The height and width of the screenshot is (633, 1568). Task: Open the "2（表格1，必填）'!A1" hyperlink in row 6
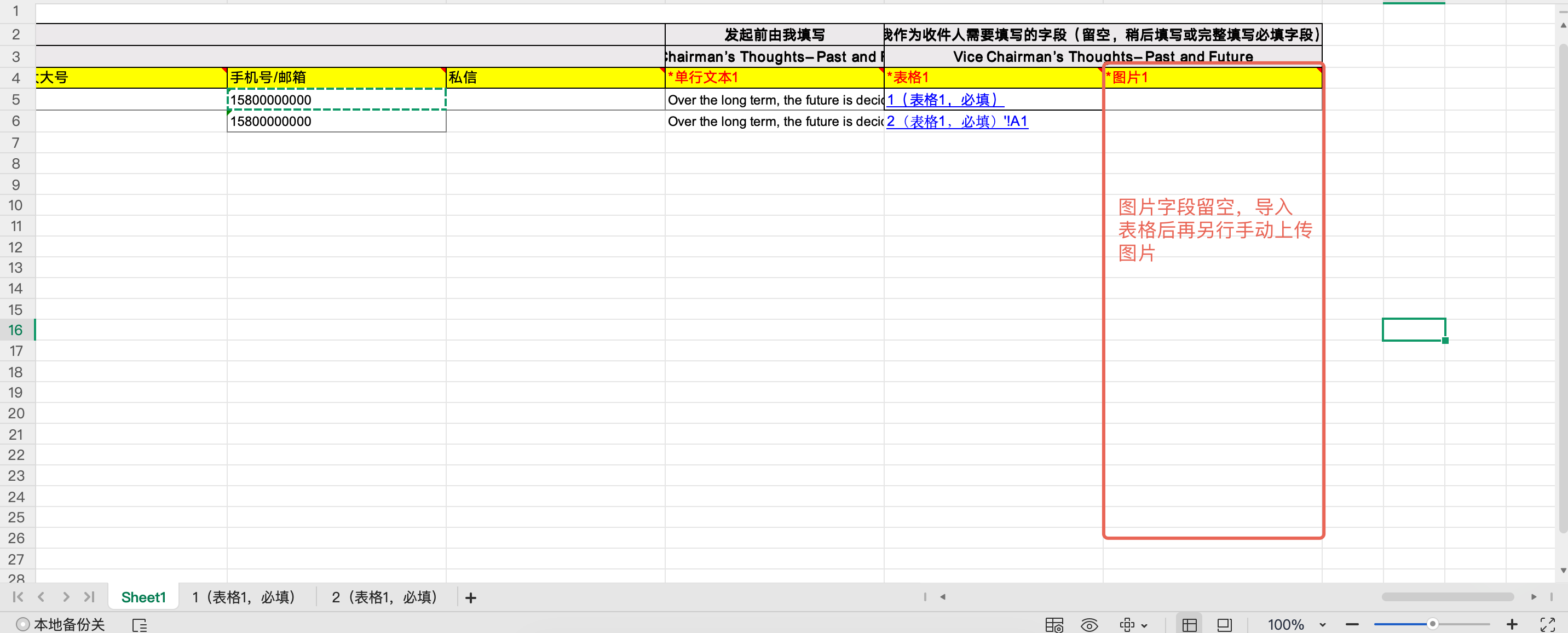(956, 121)
